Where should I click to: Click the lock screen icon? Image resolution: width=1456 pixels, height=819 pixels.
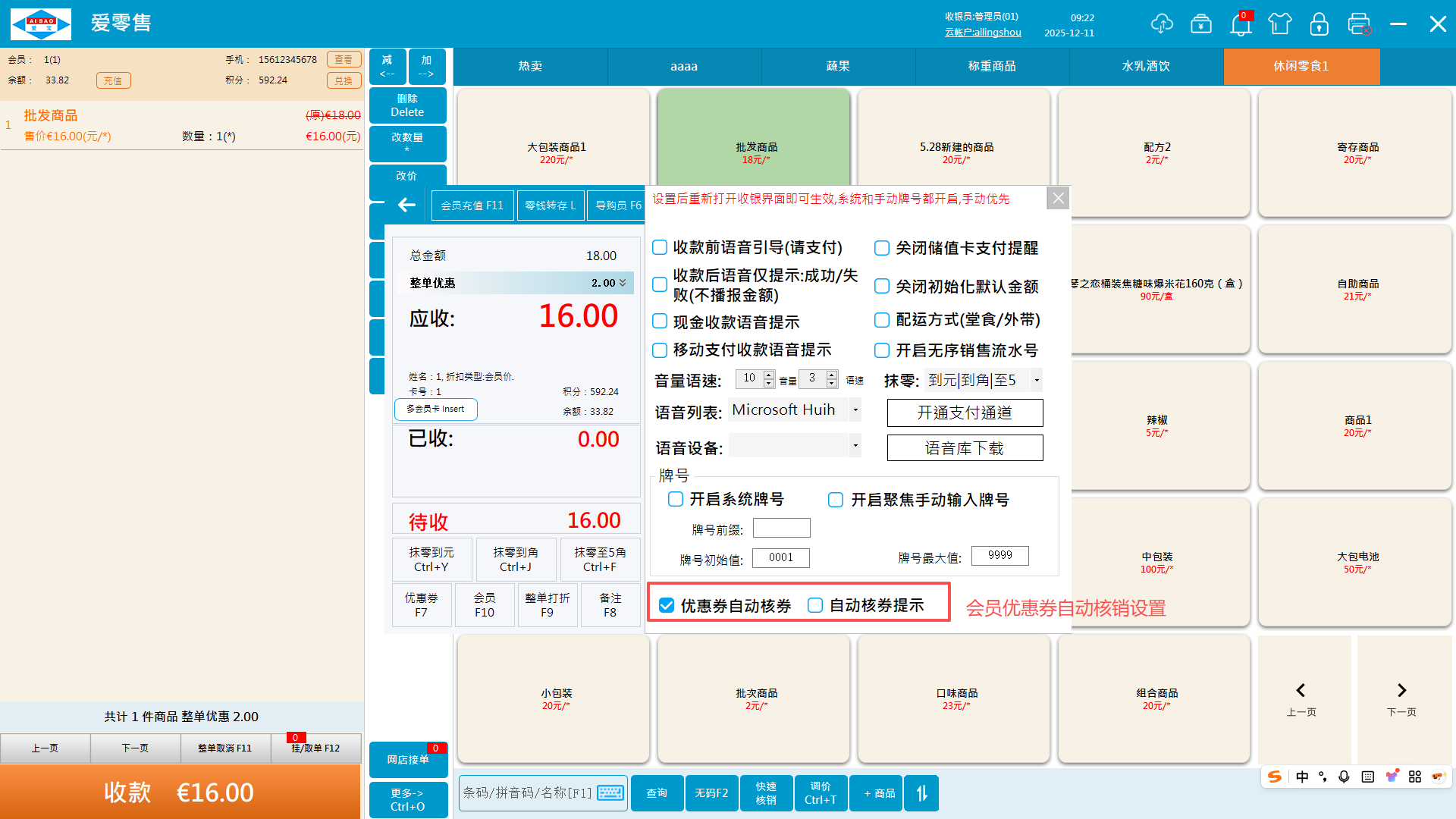tap(1319, 24)
